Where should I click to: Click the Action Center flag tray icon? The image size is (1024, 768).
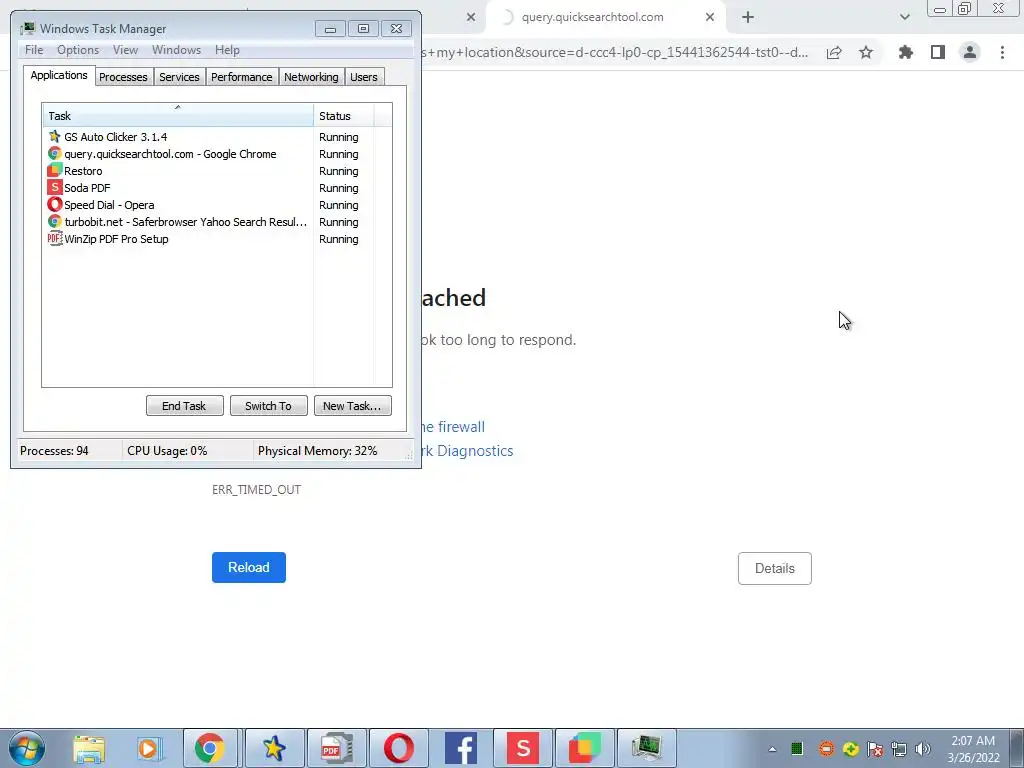pyautogui.click(x=875, y=749)
